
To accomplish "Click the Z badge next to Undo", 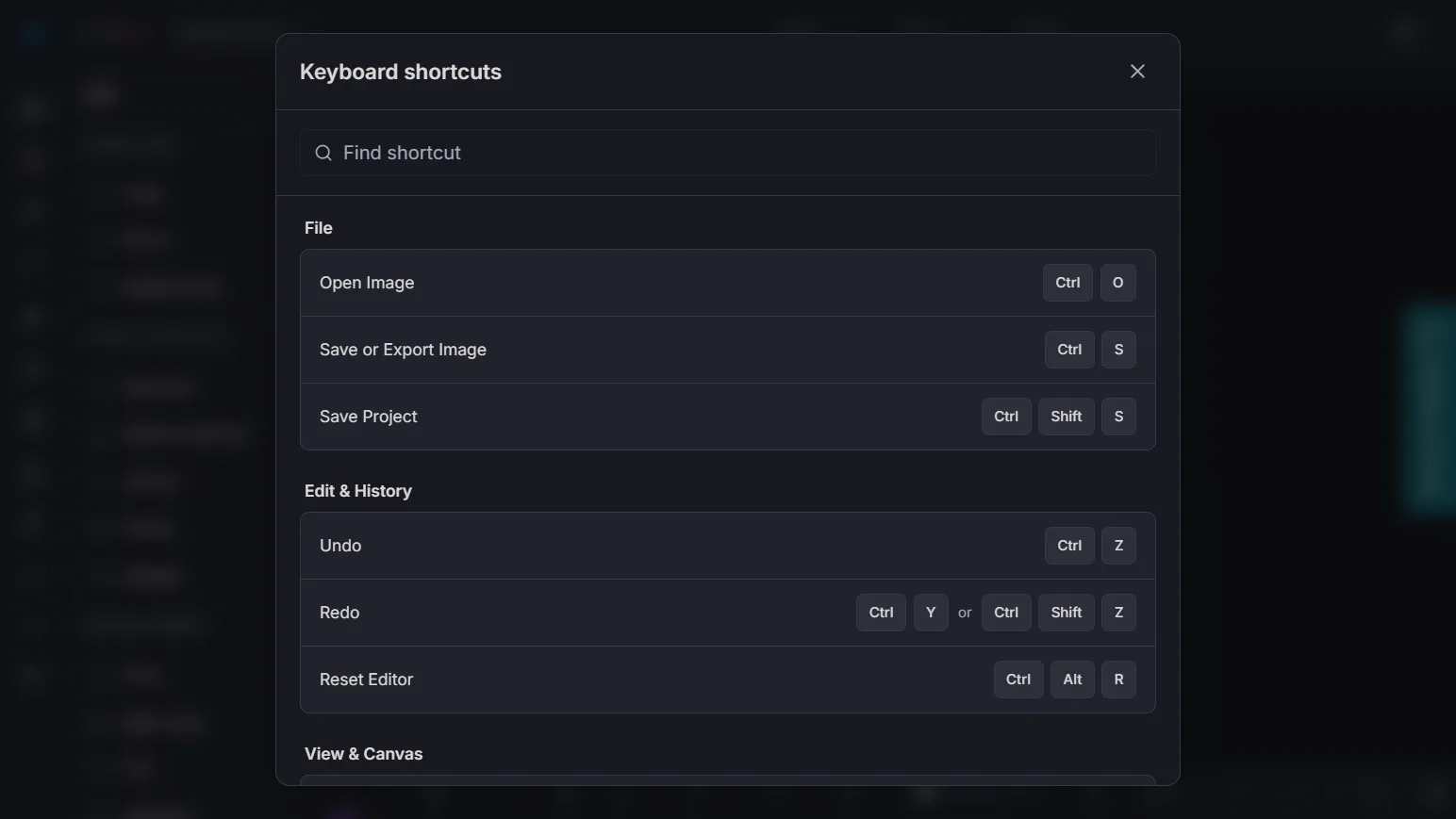I will pos(1117,546).
